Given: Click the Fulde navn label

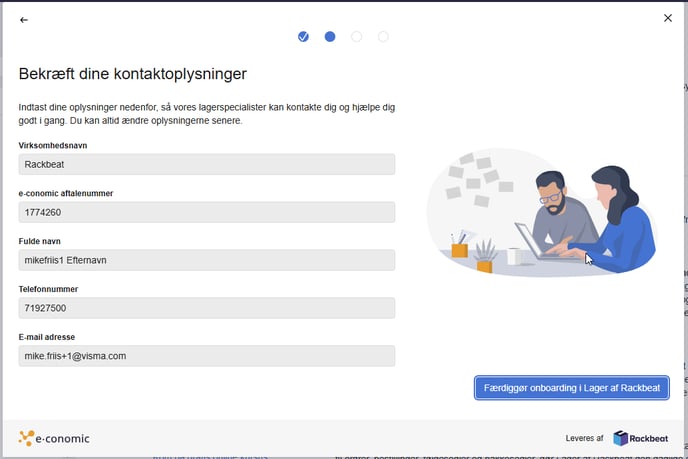Looking at the screenshot, I should pyautogui.click(x=39, y=241).
